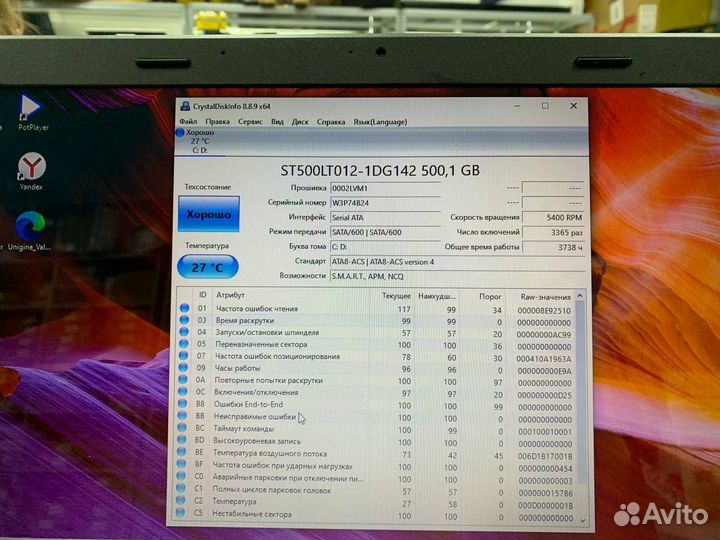Minimize the CrystalDiskInfo window
Viewport: 720px width, 540px height.
(517, 106)
